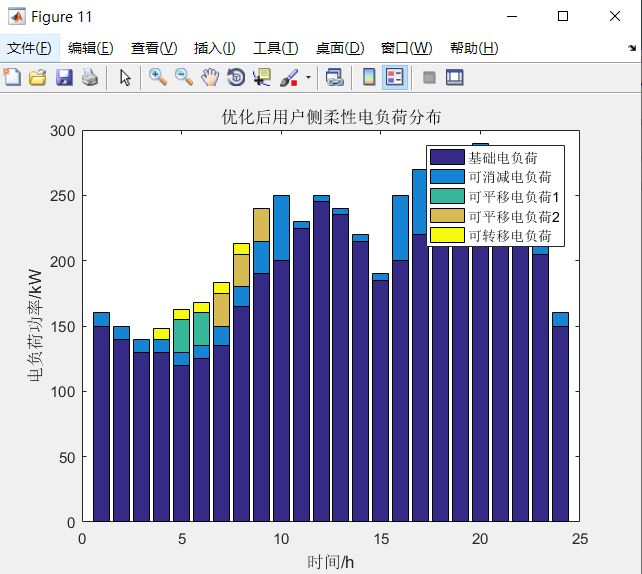Select the 可转移电负荷 legend label
Image resolution: width=642 pixels, height=574 pixels.
(510, 236)
